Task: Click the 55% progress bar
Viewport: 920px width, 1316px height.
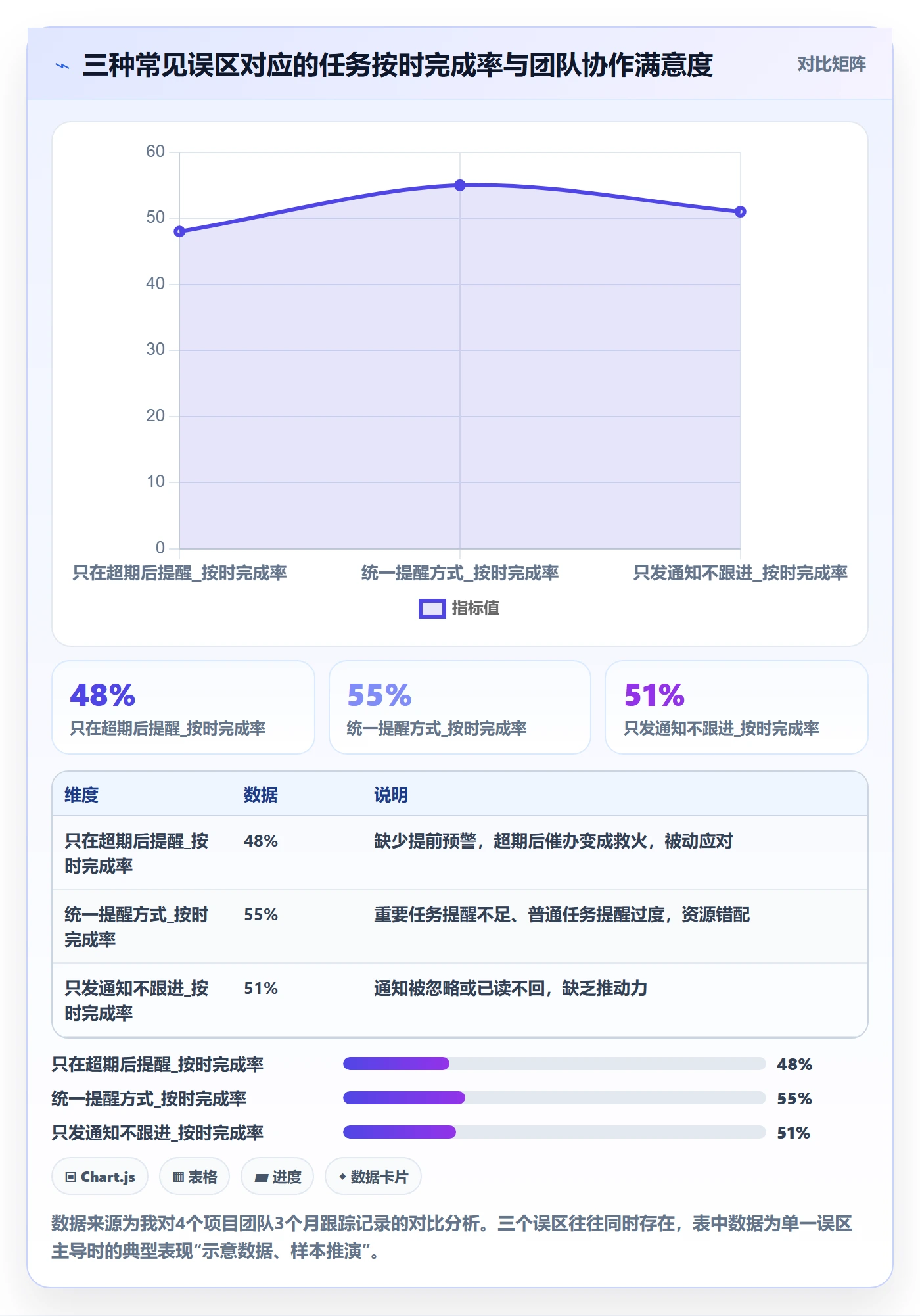Action: [555, 1098]
